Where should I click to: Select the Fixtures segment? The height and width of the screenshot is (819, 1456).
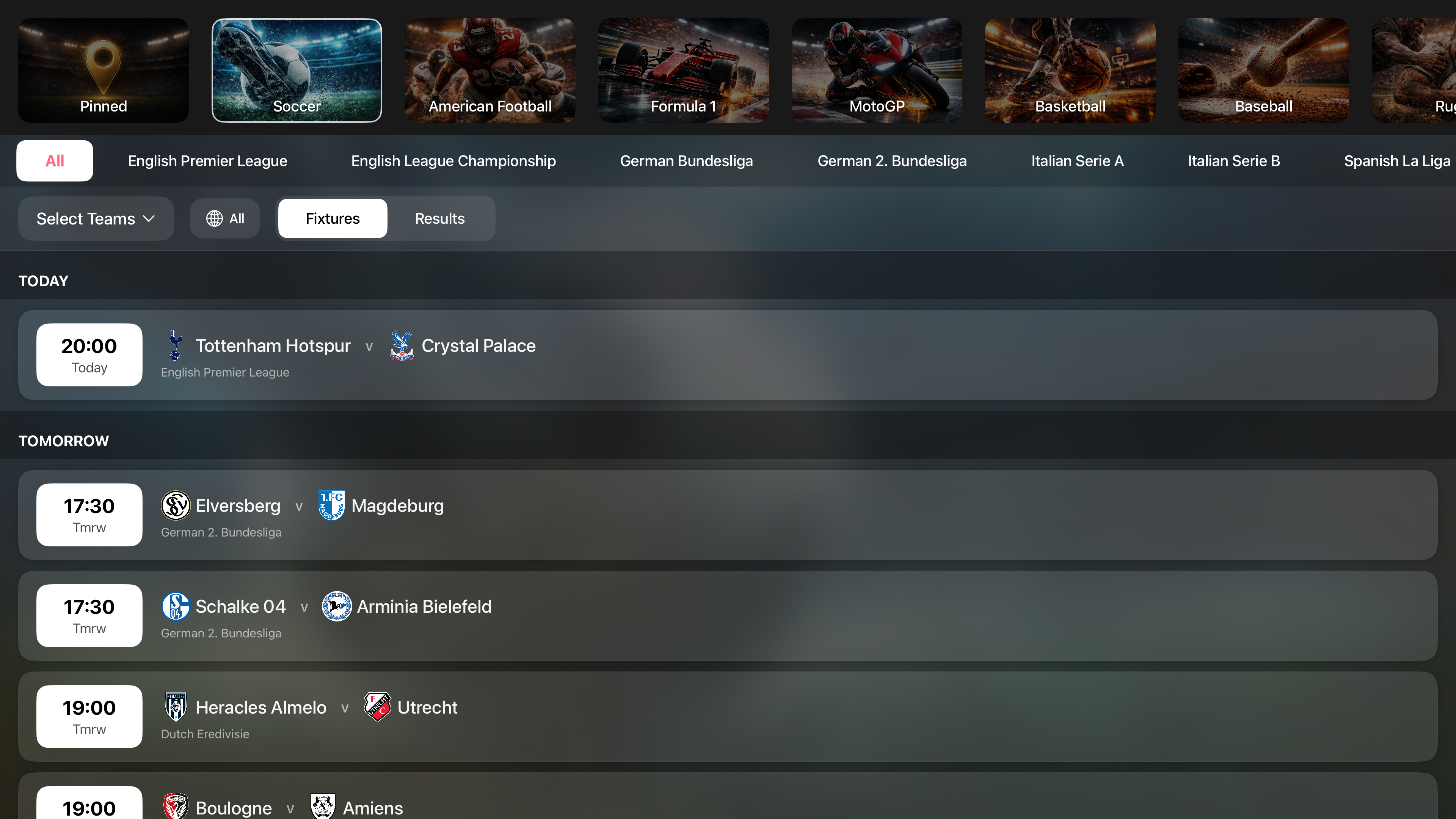(333, 219)
